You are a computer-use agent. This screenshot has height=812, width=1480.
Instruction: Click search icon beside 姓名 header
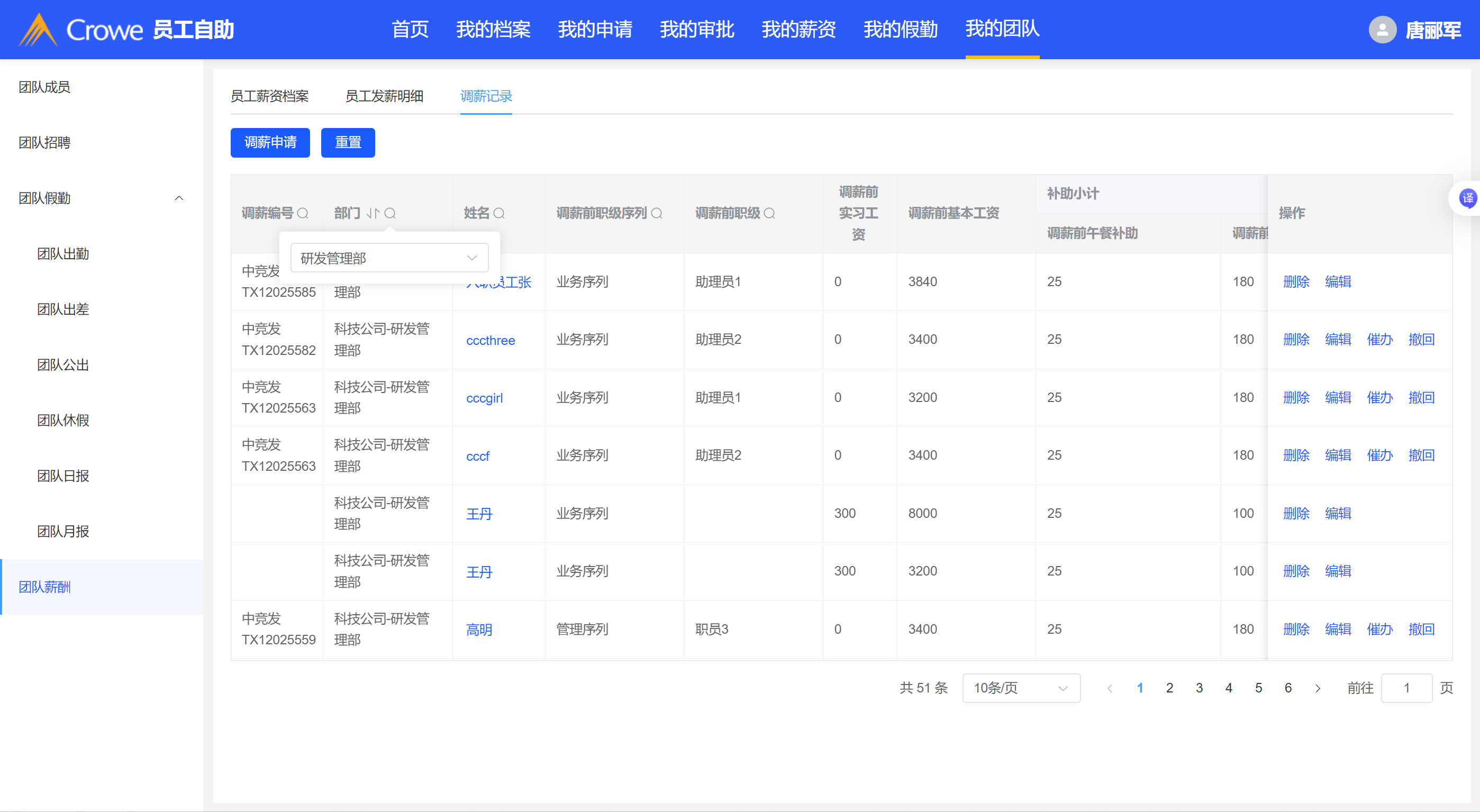[500, 214]
